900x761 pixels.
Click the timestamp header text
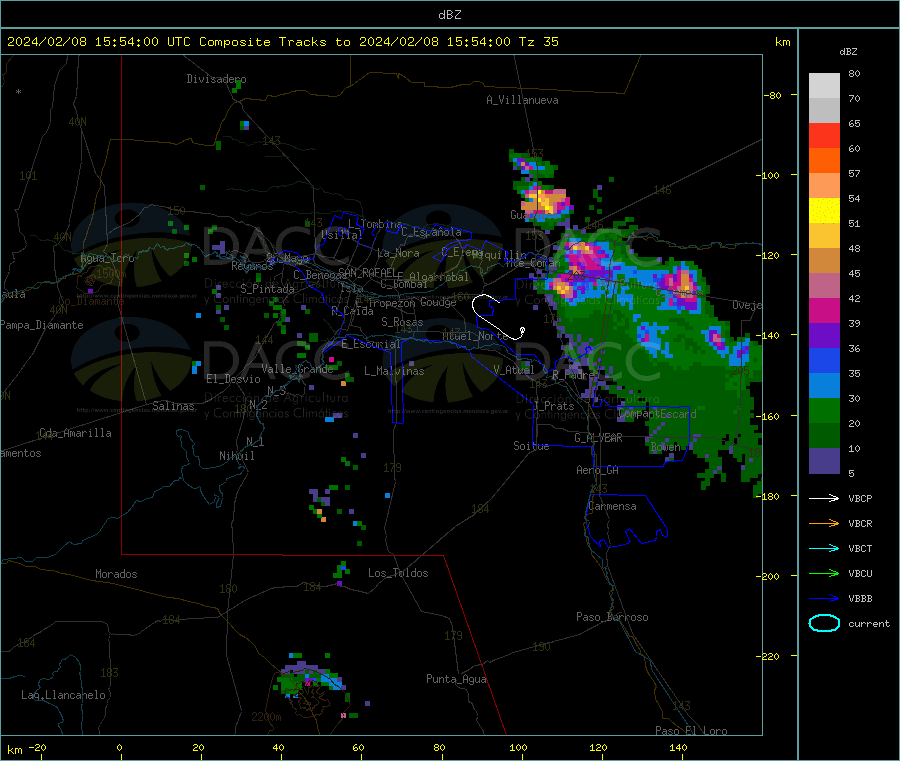click(x=282, y=42)
